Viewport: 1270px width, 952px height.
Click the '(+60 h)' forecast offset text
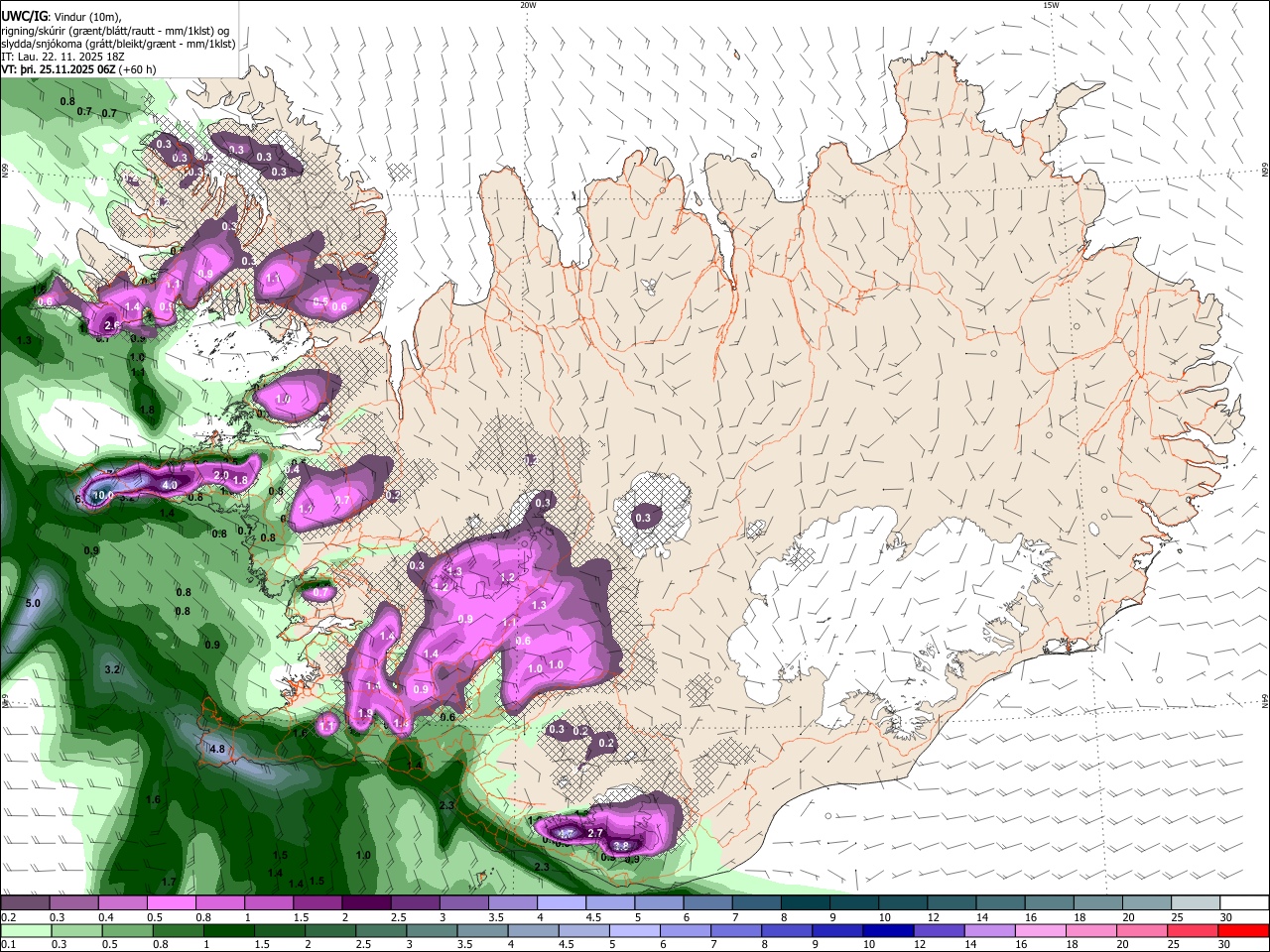[139, 69]
